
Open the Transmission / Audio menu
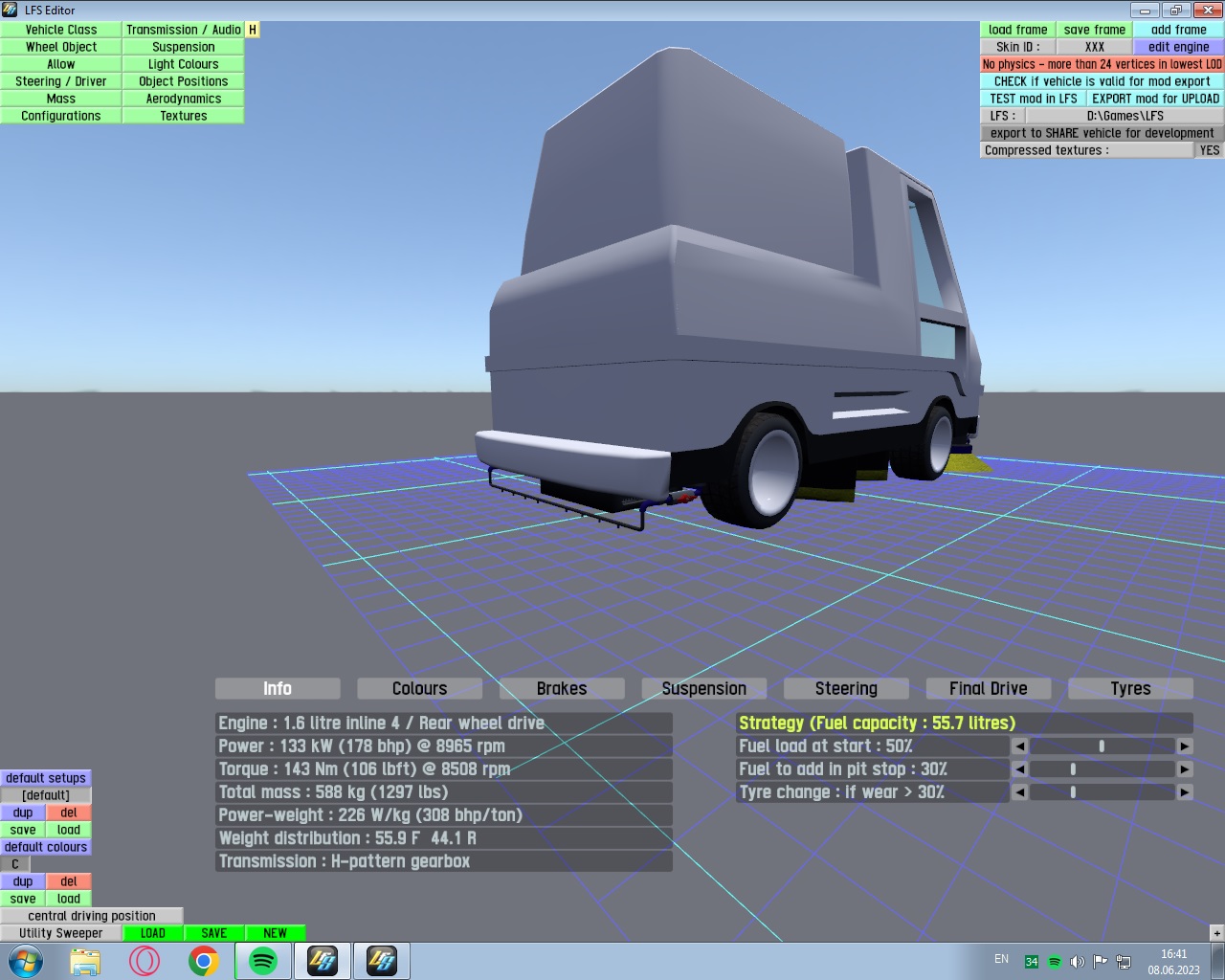coord(184,30)
